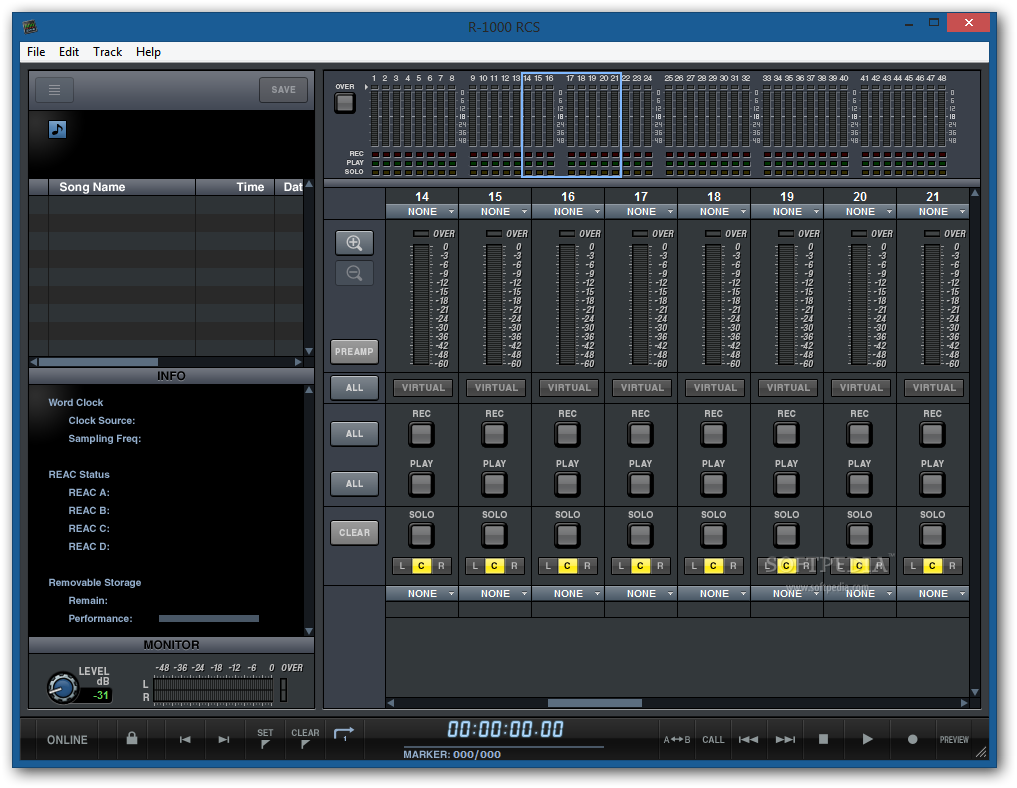Viewport: 1017px width, 788px height.
Task: Click the SET marker flag icon
Action: 265,739
